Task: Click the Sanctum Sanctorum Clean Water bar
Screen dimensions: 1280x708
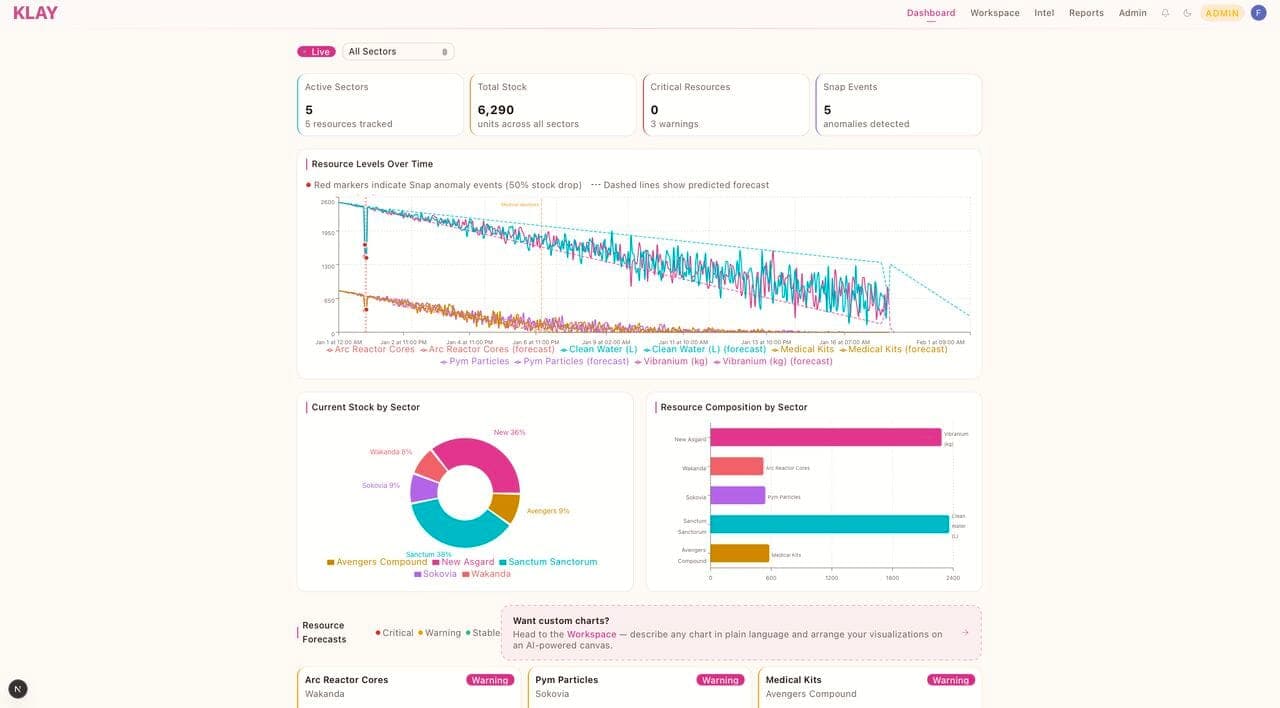Action: (x=829, y=524)
